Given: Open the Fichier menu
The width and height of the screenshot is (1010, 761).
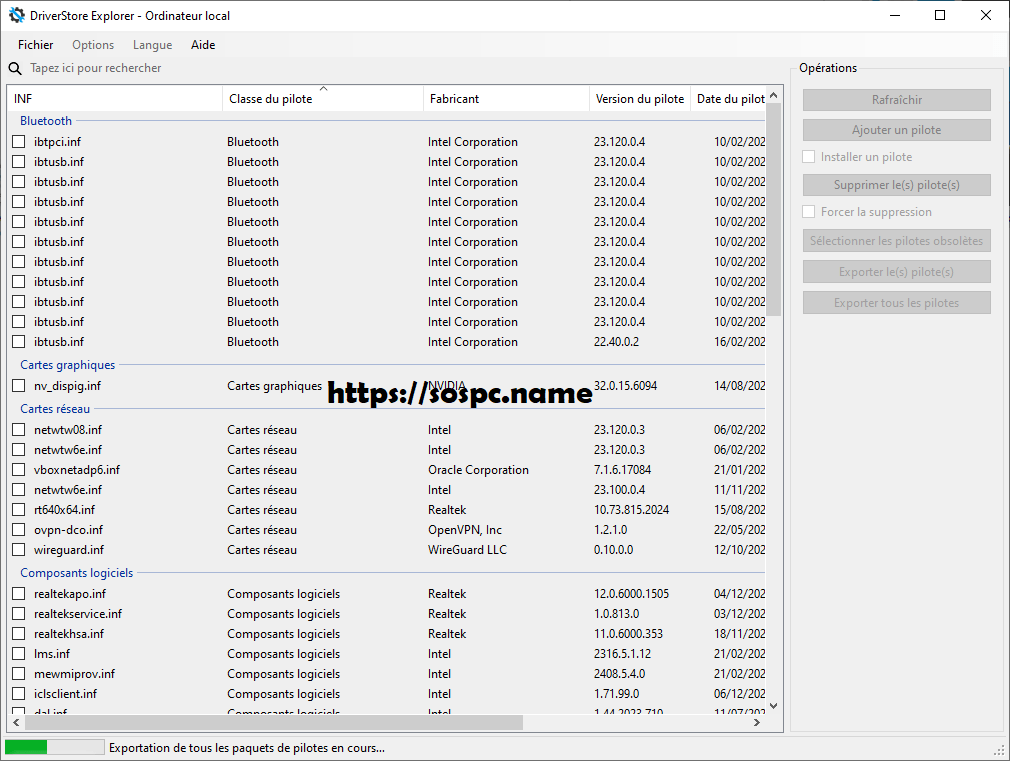Looking at the screenshot, I should (x=35, y=45).
